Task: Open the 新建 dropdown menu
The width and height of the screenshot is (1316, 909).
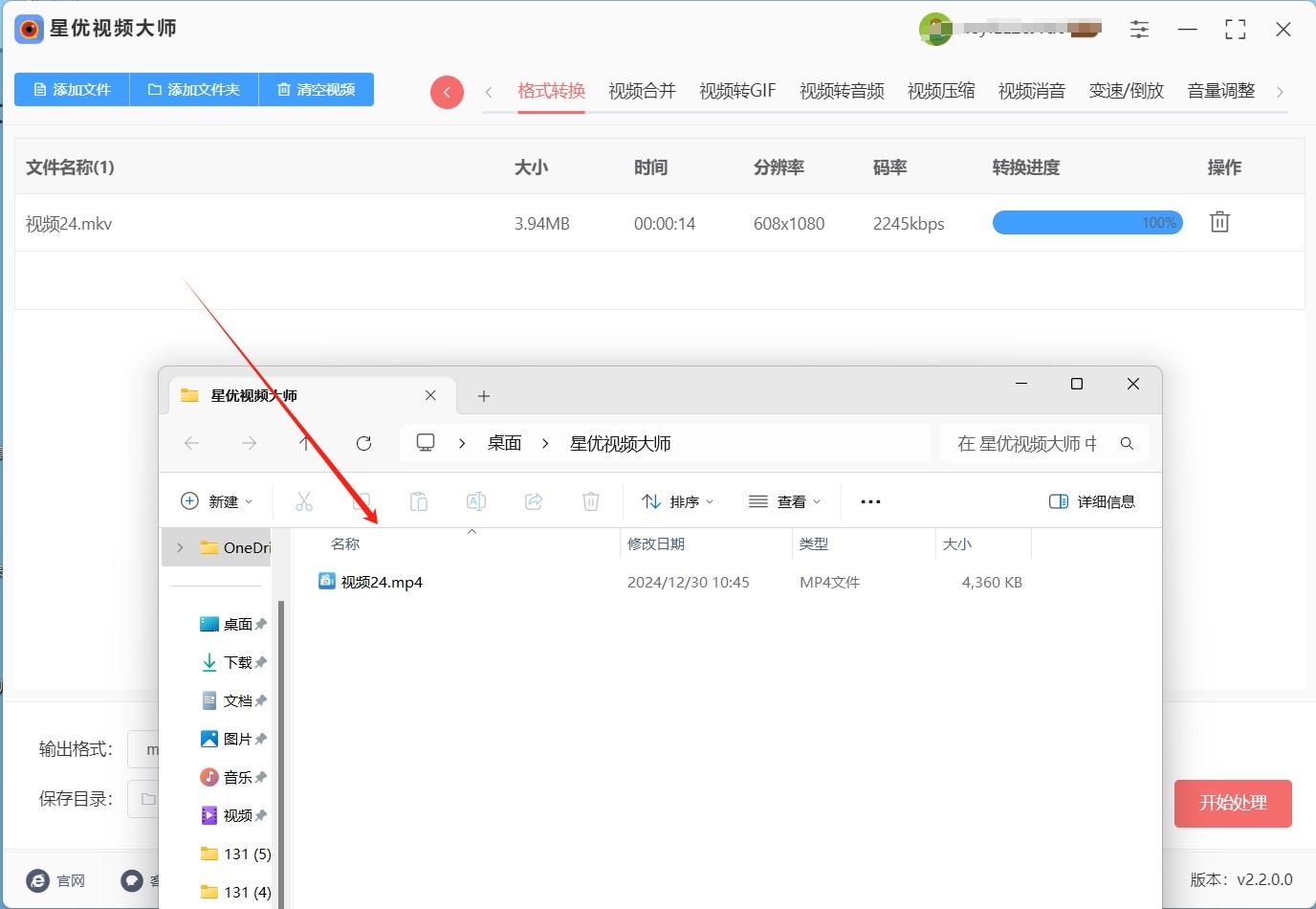Action: pos(217,501)
